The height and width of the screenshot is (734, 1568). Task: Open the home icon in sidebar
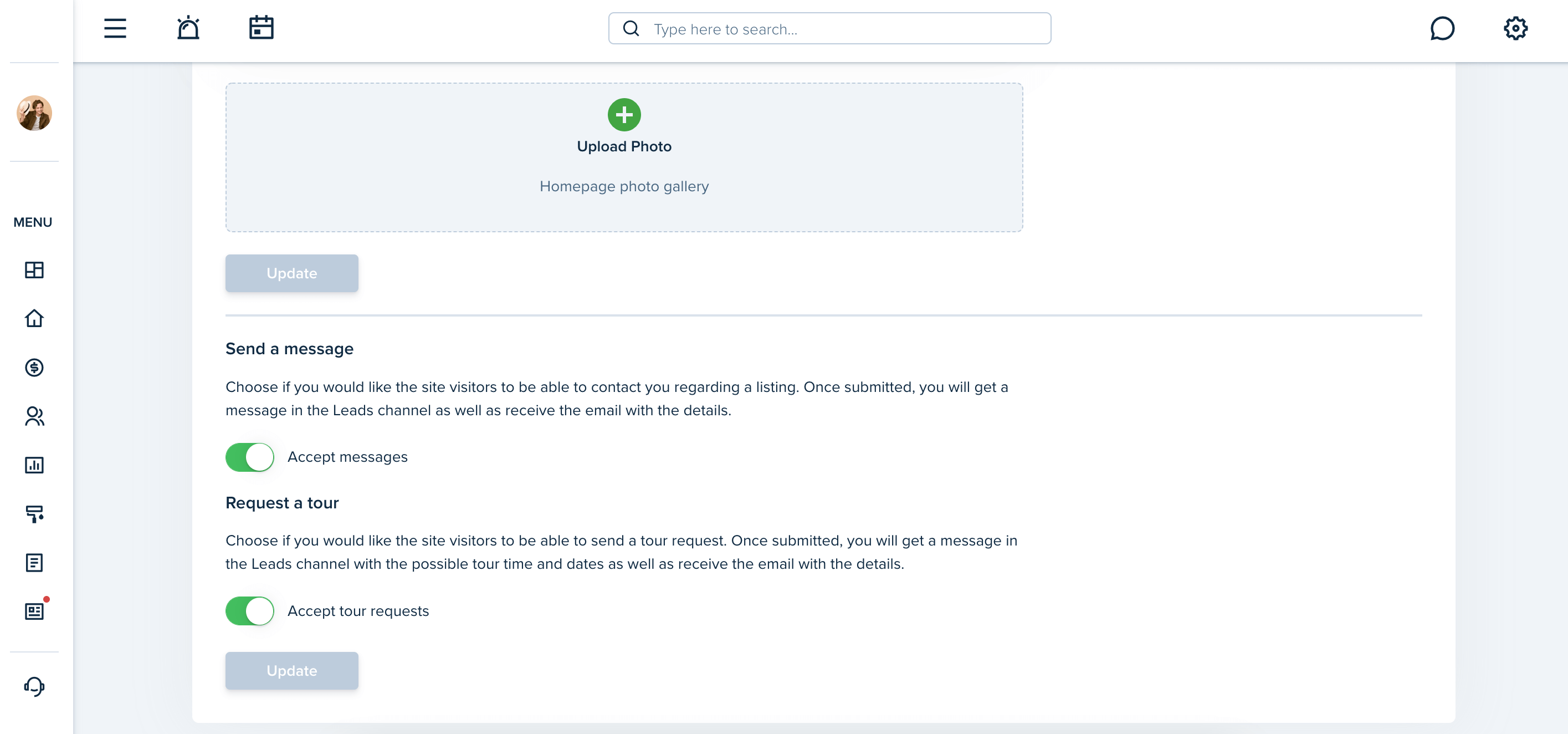34,319
